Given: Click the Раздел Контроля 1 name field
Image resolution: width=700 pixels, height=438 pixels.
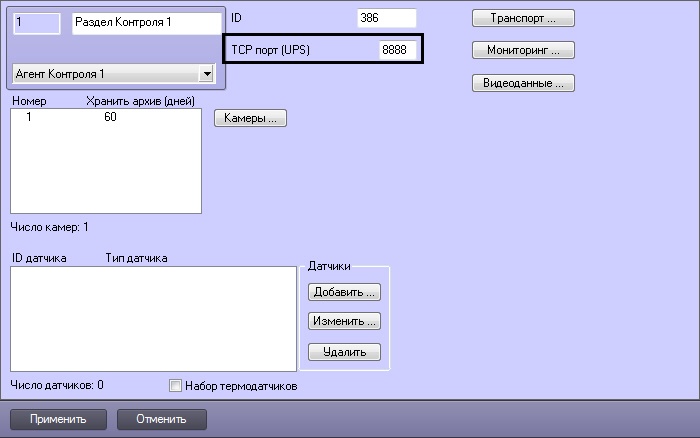Looking at the screenshot, I should click(x=146, y=22).
